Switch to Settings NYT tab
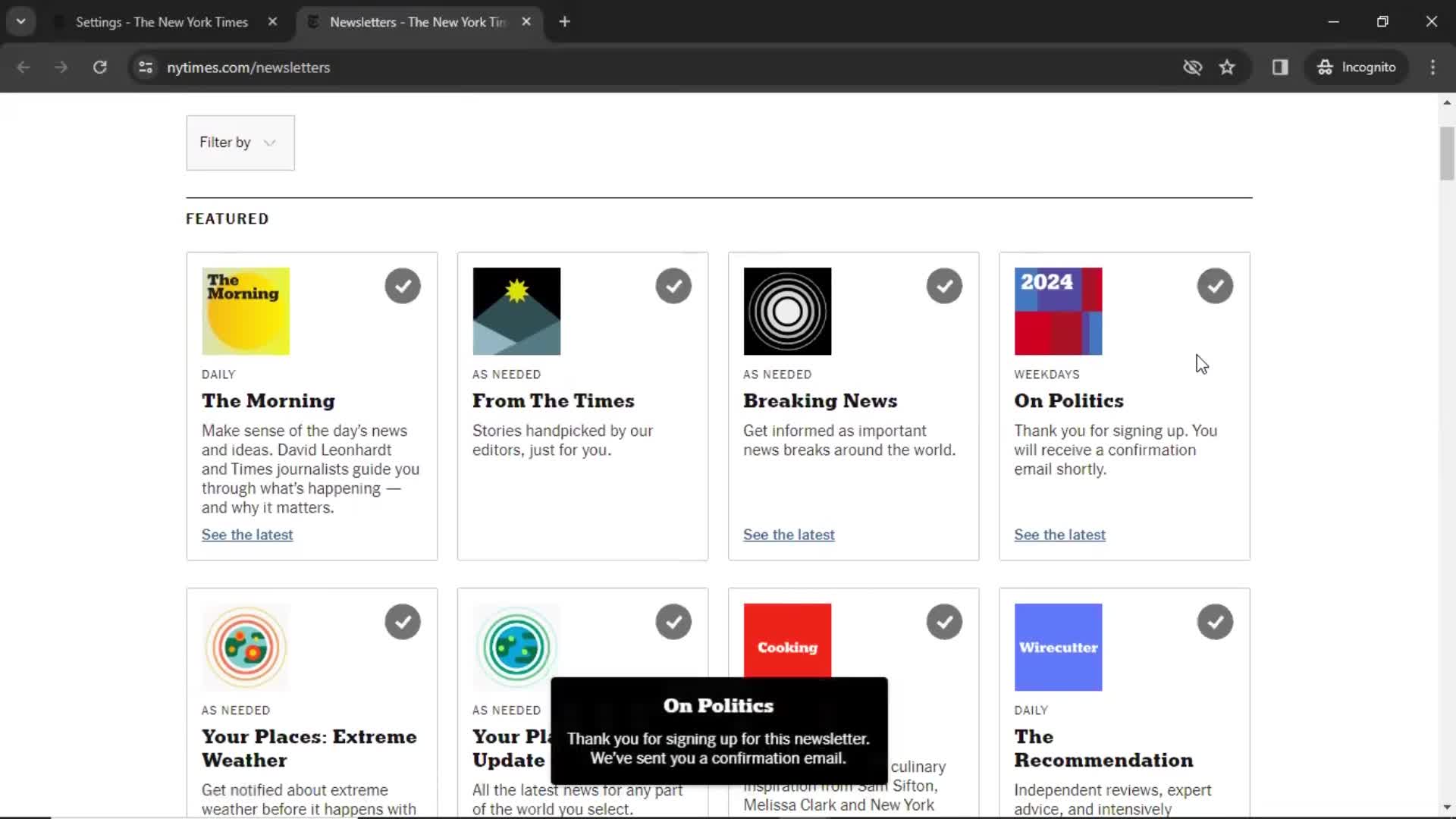Screen dimensions: 1456x819 [162, 22]
